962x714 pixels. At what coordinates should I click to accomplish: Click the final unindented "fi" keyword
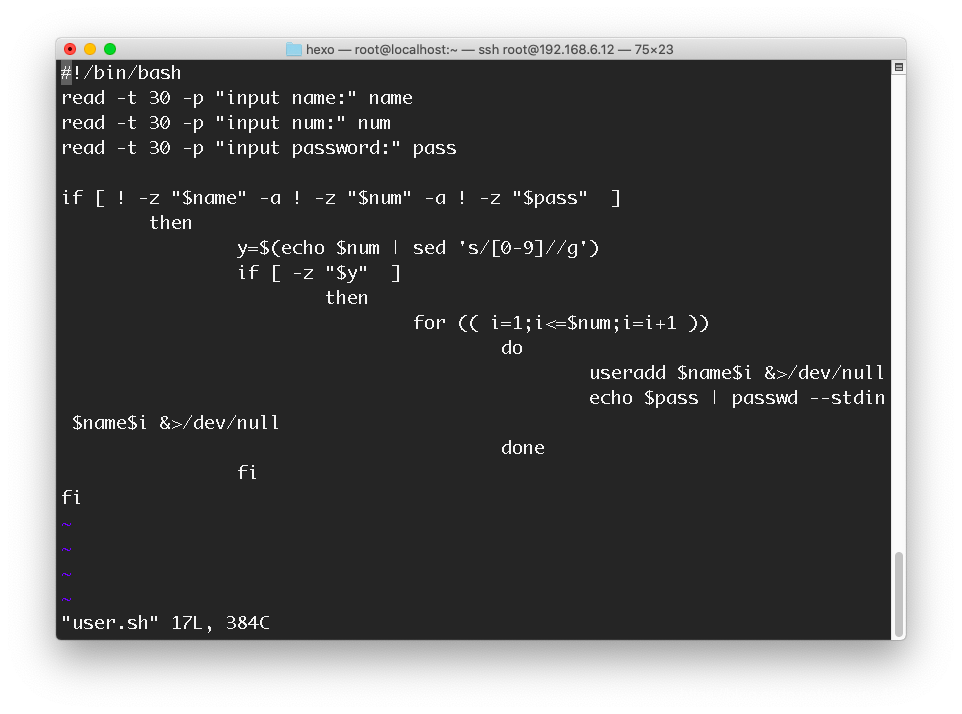[x=71, y=497]
